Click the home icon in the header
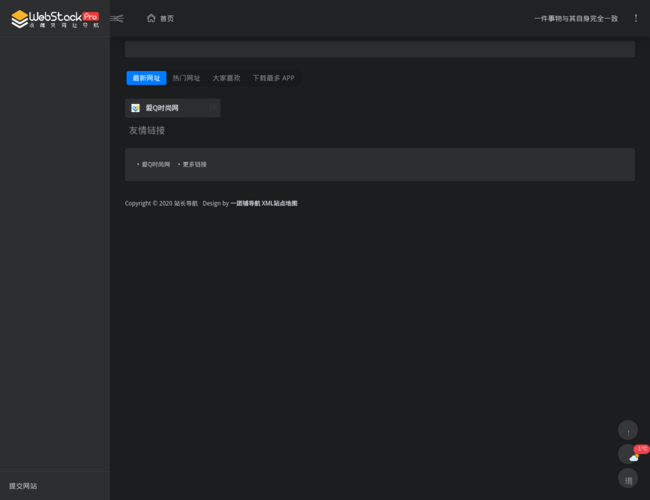Viewport: 650px width, 500px height. [x=151, y=18]
